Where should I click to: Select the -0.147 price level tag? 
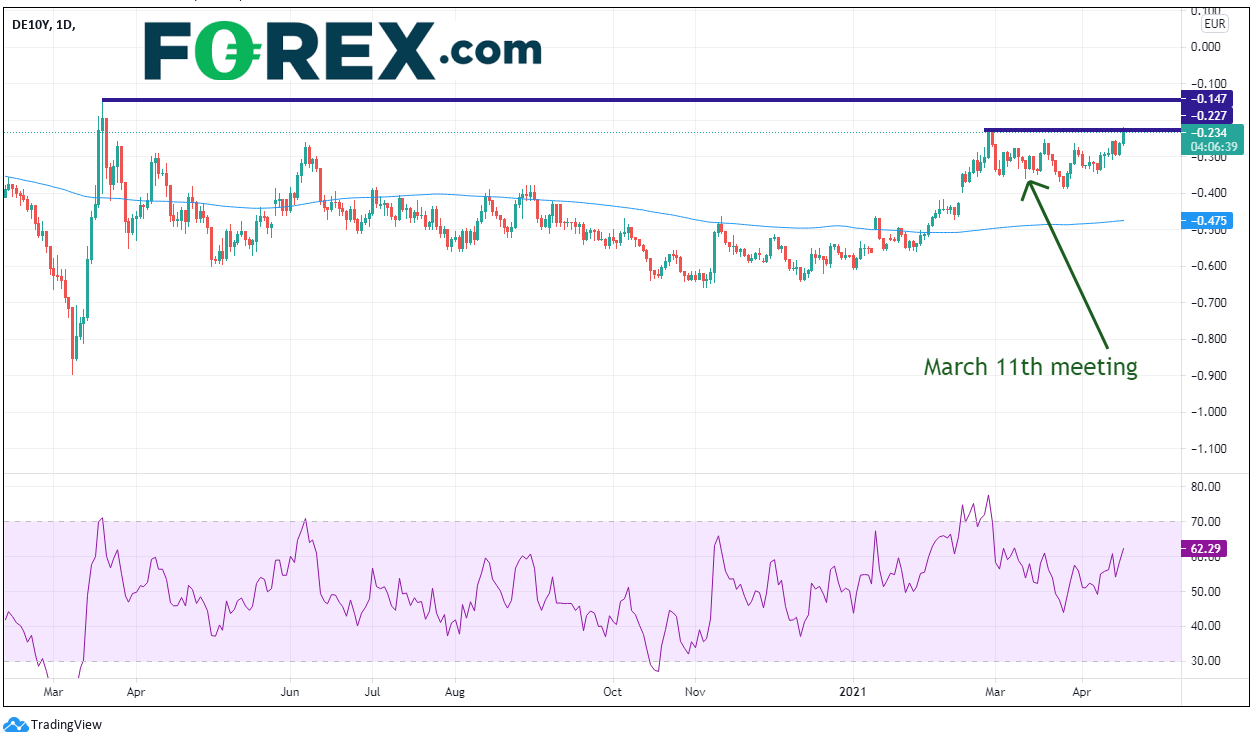point(1212,99)
